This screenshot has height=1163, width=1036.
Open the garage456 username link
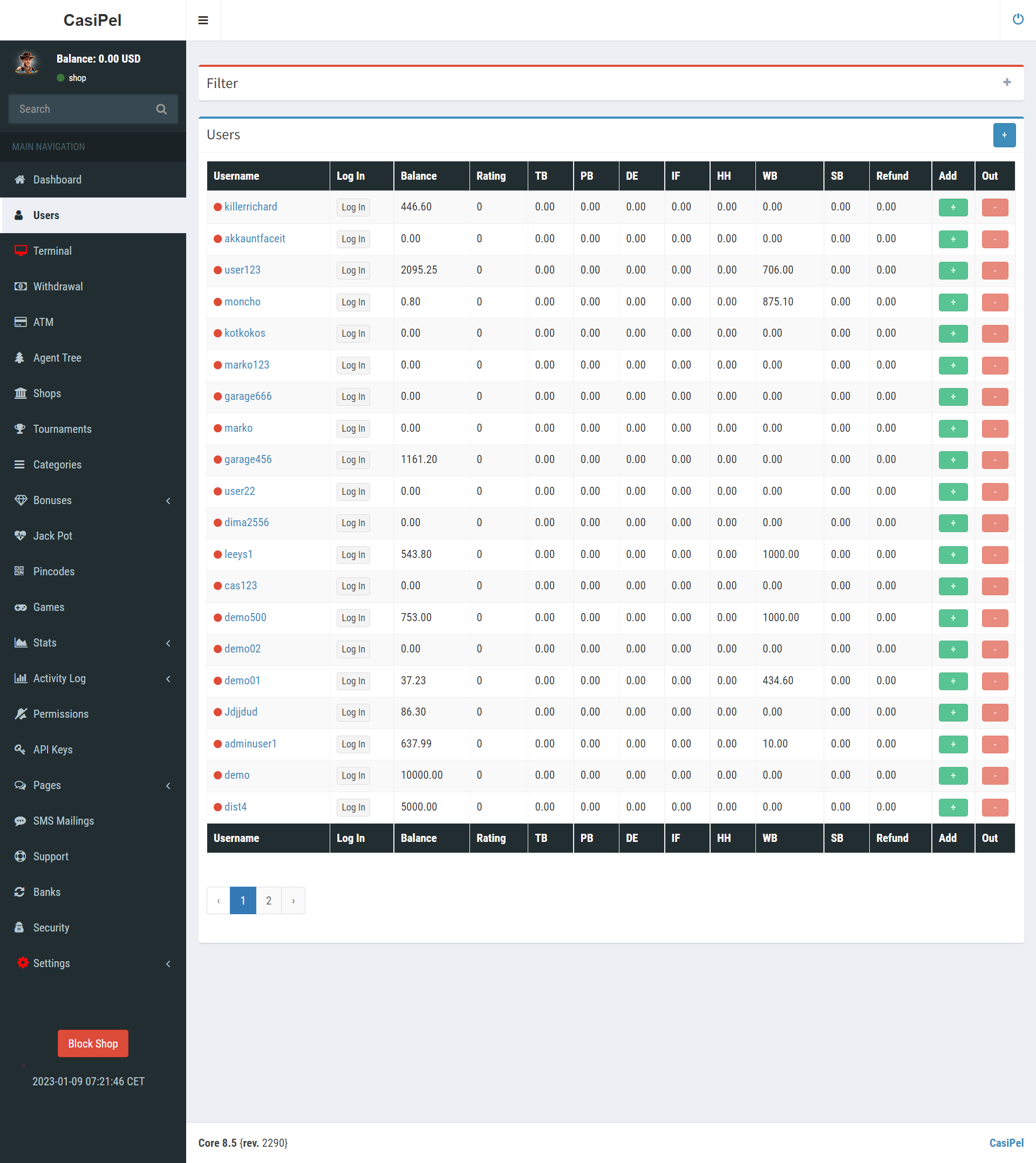(x=248, y=459)
